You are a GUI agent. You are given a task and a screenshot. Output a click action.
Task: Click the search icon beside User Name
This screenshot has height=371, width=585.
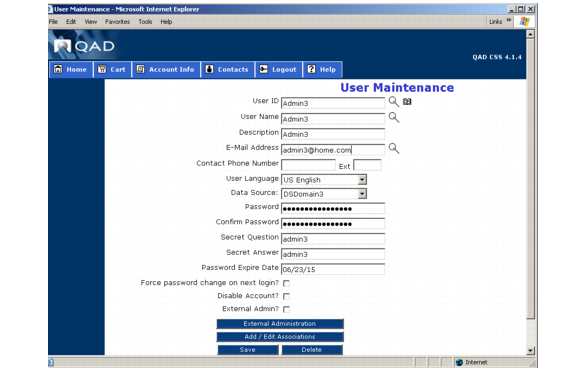(x=394, y=118)
